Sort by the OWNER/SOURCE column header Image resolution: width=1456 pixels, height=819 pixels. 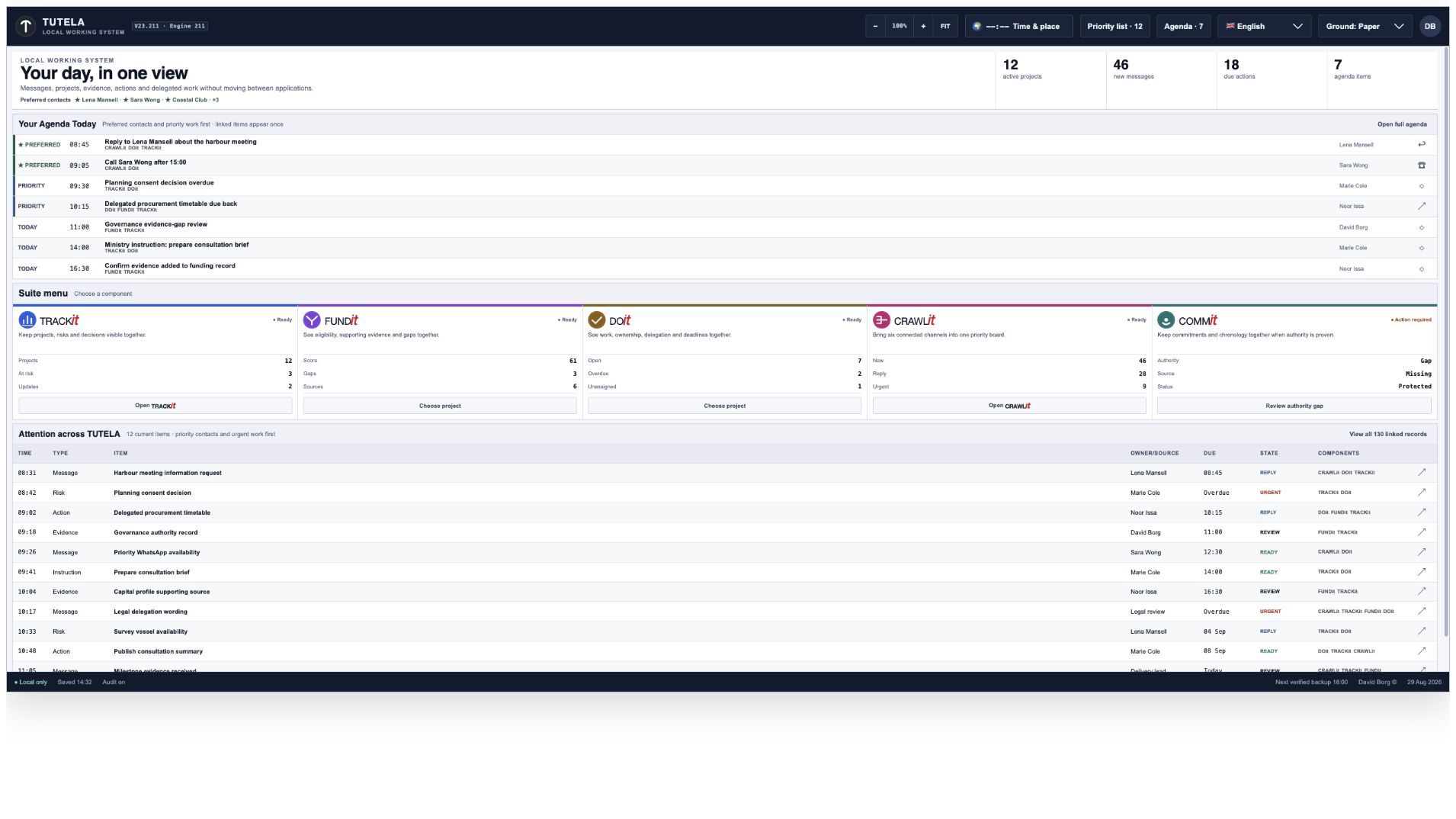point(1154,453)
